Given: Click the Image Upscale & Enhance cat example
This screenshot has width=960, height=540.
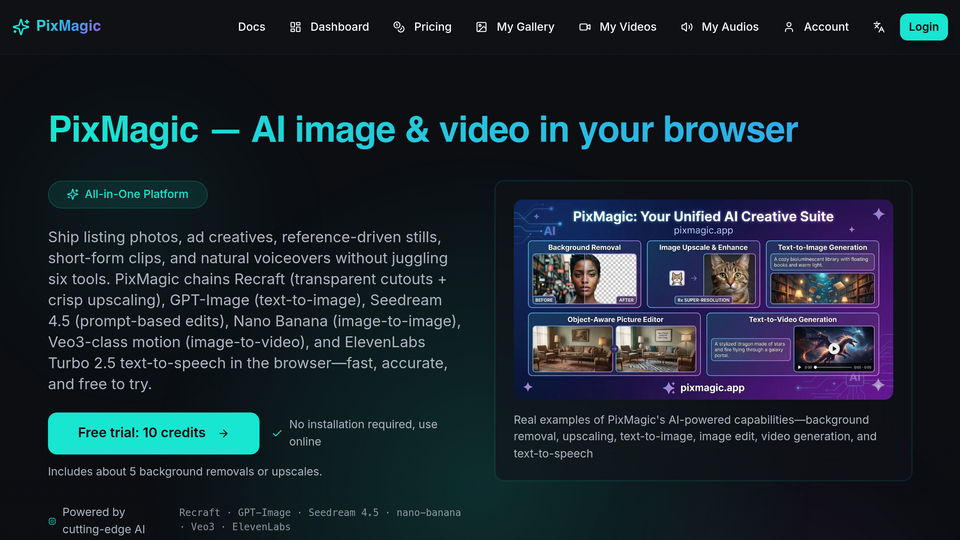Looking at the screenshot, I should click(x=703, y=274).
